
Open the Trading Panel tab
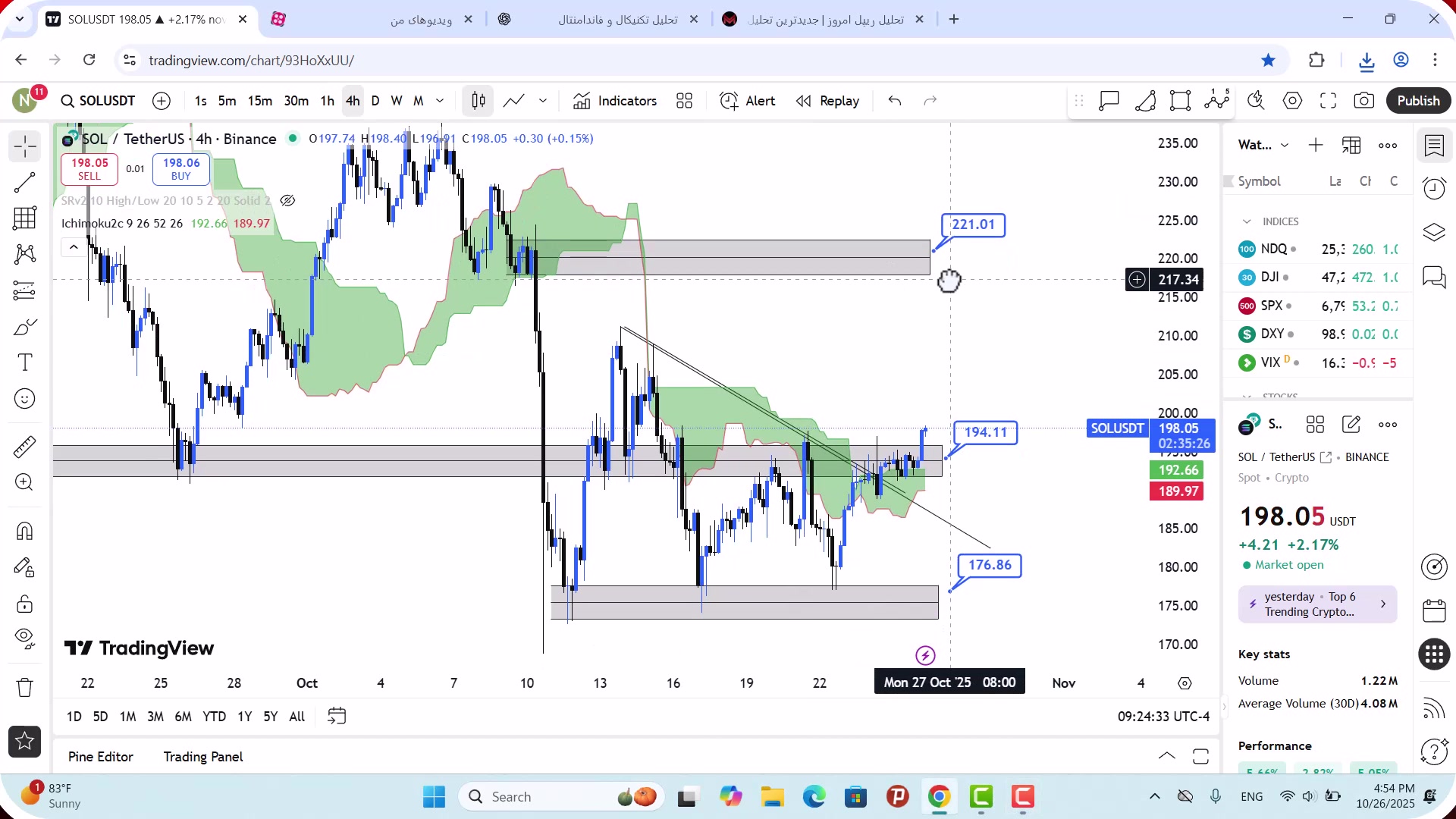(x=203, y=757)
